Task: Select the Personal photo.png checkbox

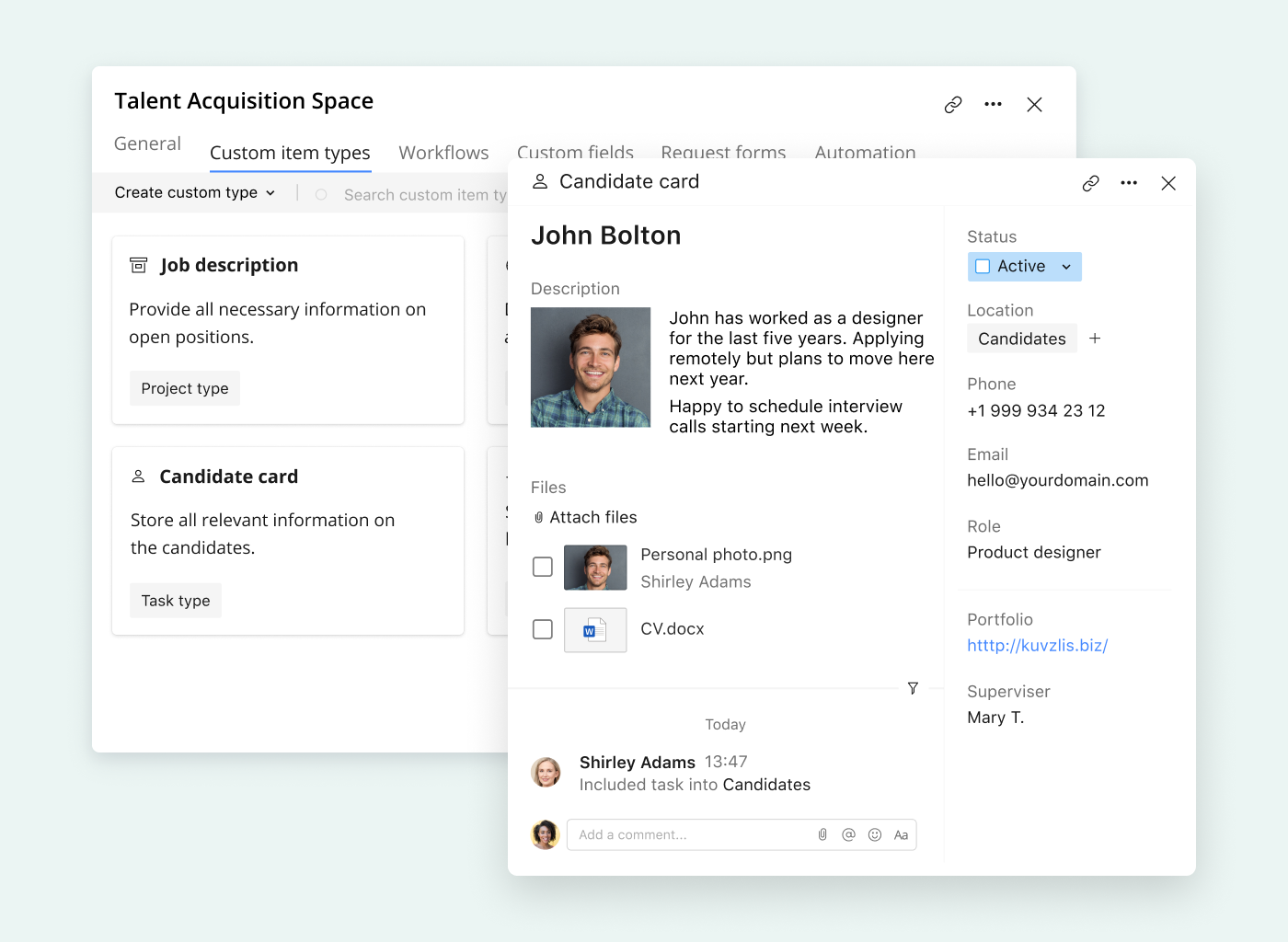Action: tap(543, 567)
